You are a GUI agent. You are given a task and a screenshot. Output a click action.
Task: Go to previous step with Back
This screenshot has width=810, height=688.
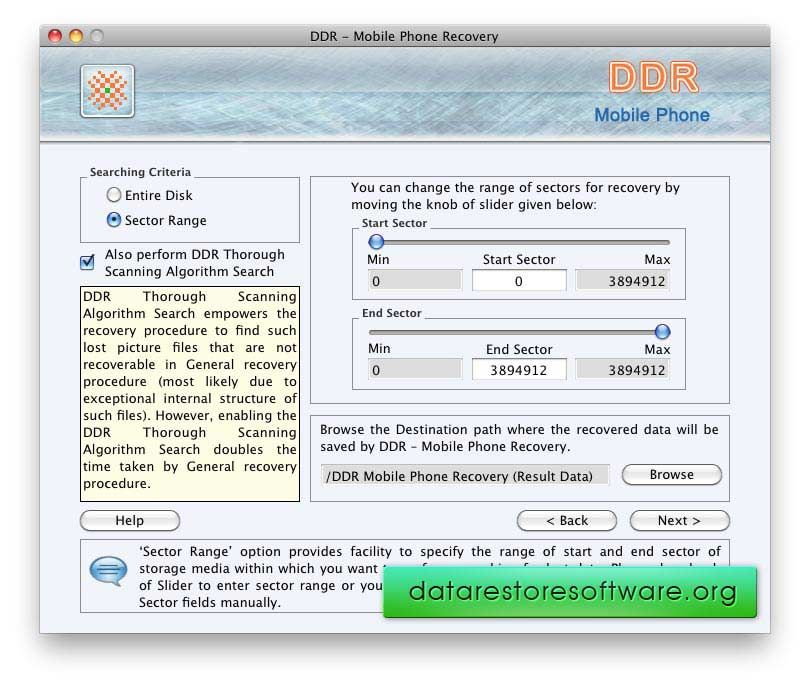(567, 521)
